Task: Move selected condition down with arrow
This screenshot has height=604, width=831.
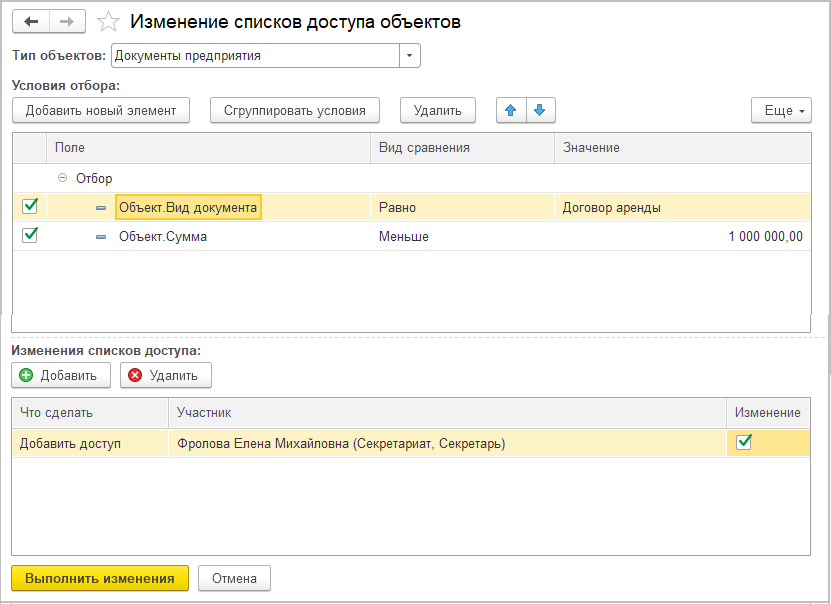Action: pyautogui.click(x=540, y=110)
